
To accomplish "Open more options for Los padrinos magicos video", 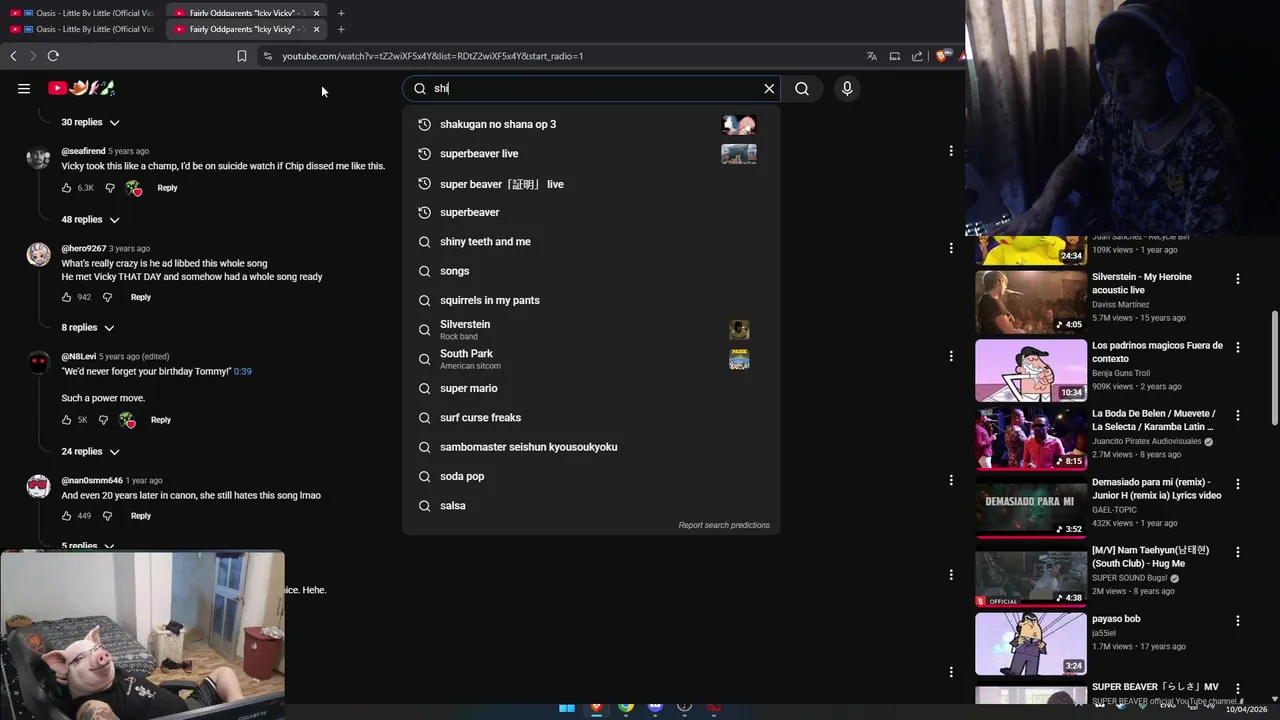I will (x=1238, y=347).
